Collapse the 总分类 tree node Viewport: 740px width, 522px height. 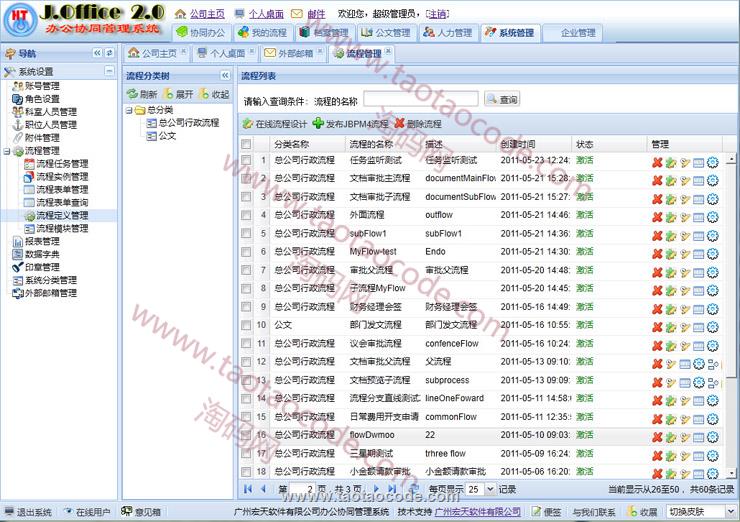coord(130,110)
